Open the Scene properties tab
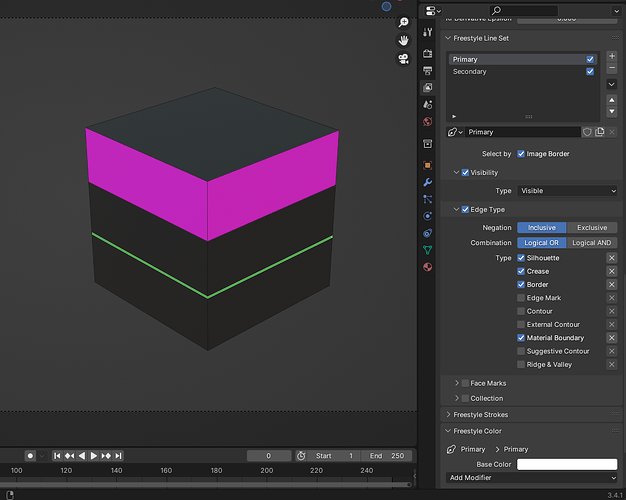The width and height of the screenshot is (626, 500). [428, 105]
